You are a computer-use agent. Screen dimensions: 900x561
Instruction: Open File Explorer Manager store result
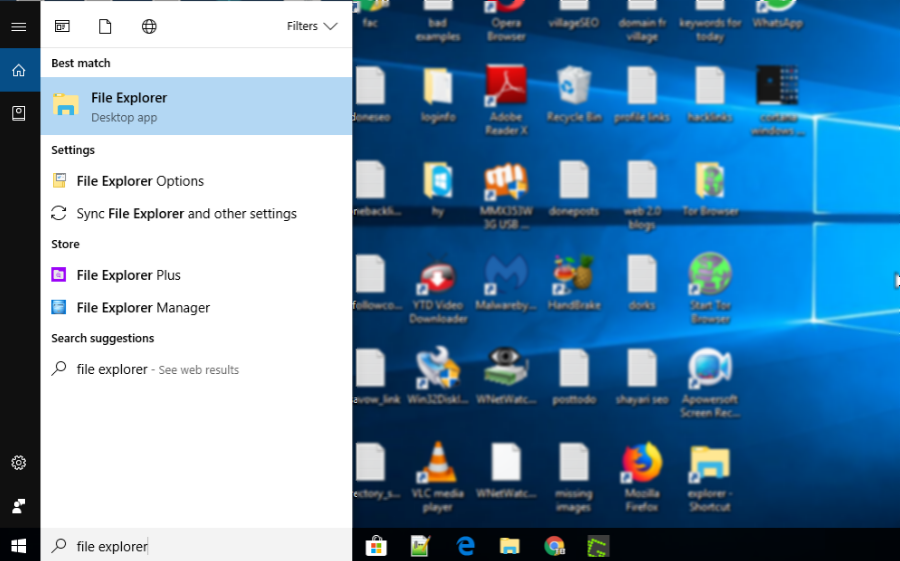point(196,308)
